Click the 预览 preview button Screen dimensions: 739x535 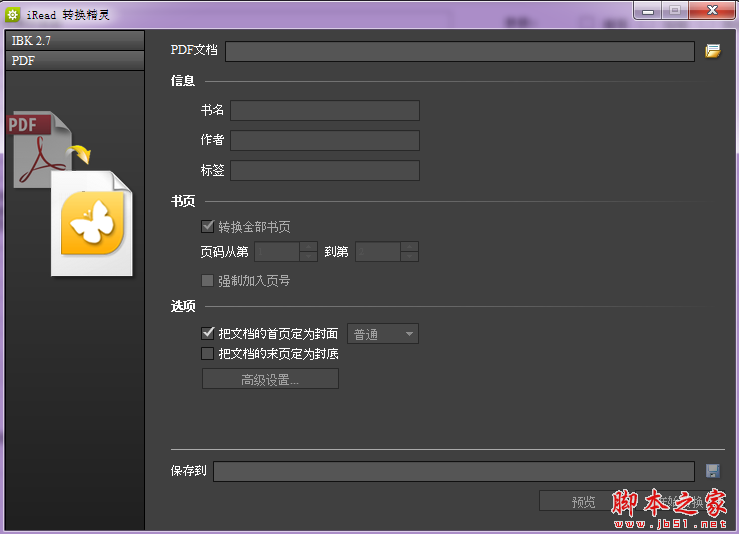[583, 502]
